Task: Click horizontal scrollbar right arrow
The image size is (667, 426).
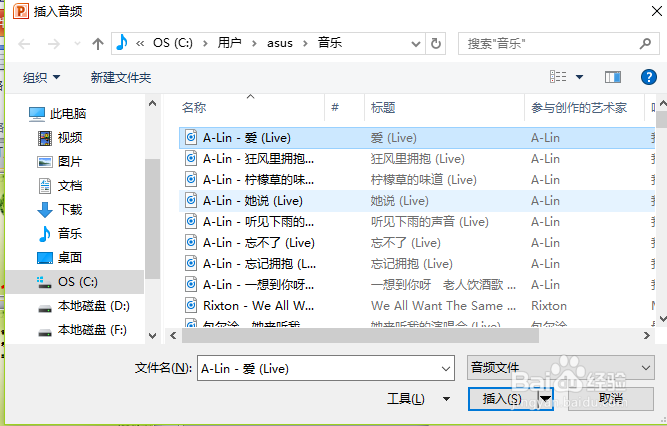Action: coord(647,335)
